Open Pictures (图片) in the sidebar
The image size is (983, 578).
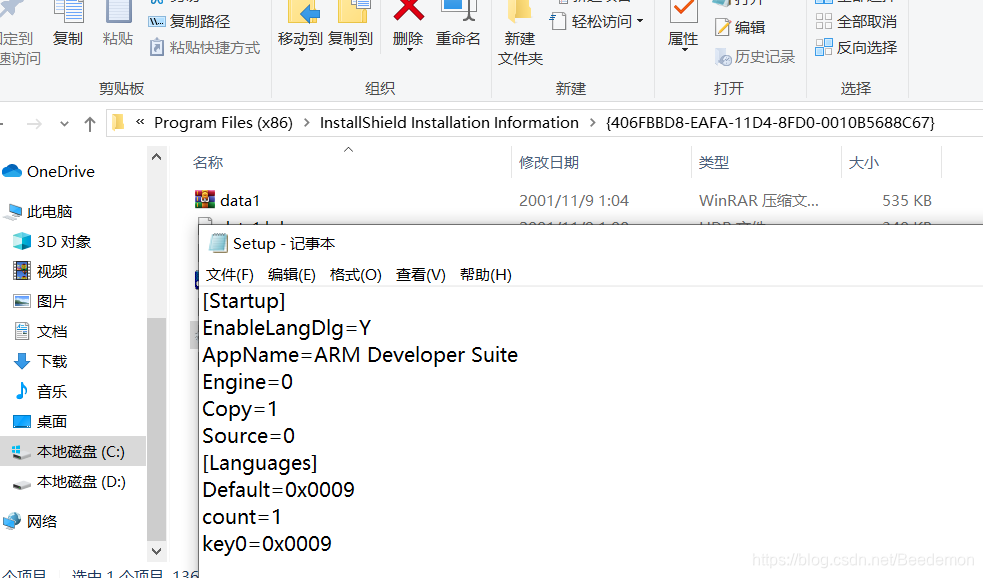(41, 302)
